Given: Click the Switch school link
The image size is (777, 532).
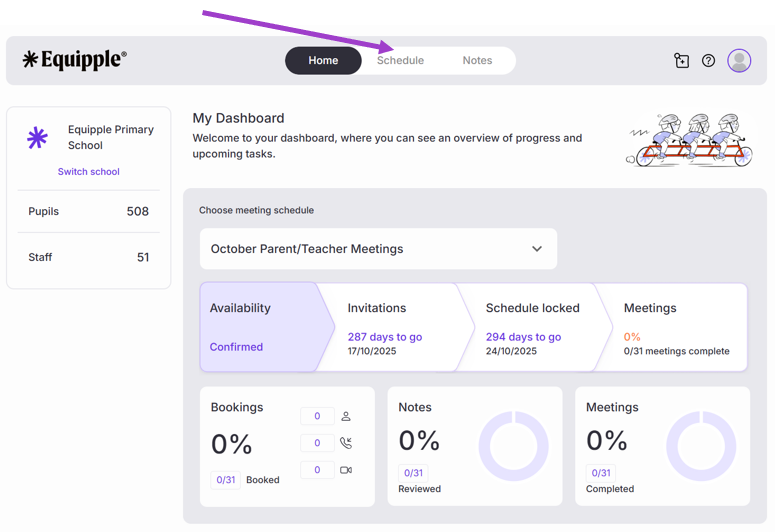Looking at the screenshot, I should click(89, 172).
